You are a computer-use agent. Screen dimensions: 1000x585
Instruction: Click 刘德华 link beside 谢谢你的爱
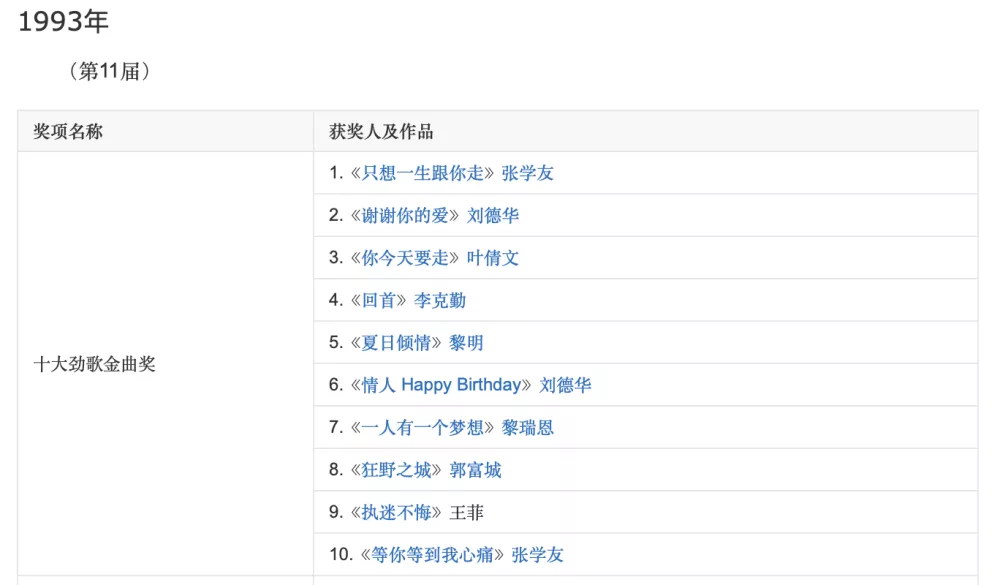pyautogui.click(x=493, y=216)
